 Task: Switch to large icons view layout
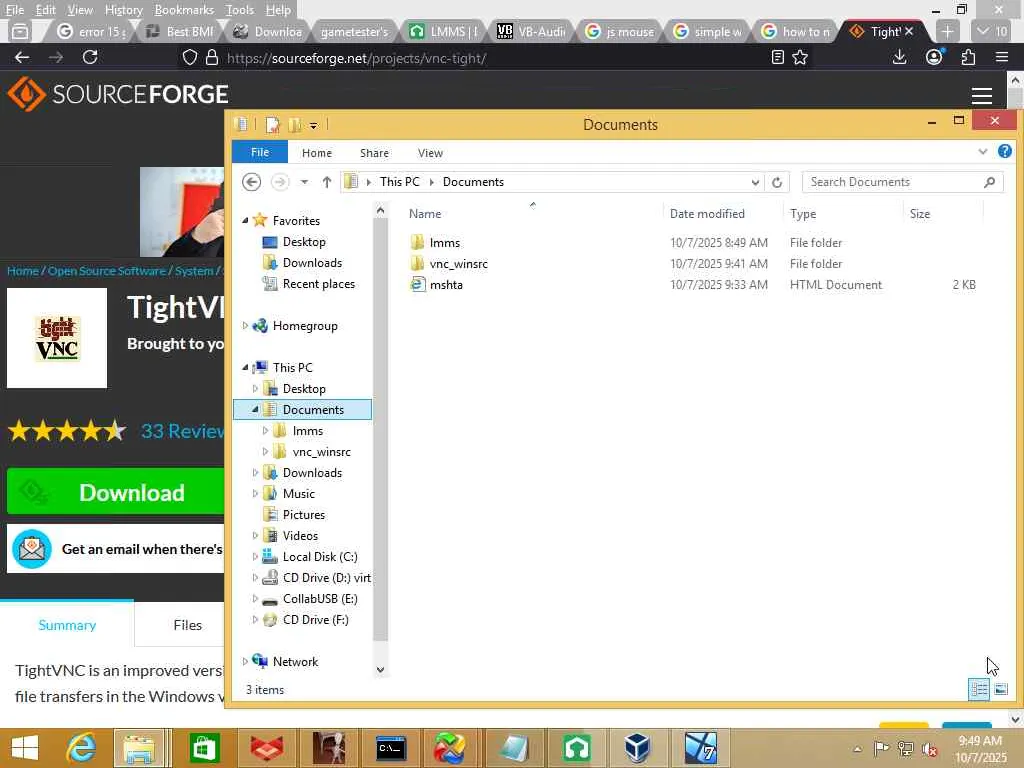(1000, 689)
